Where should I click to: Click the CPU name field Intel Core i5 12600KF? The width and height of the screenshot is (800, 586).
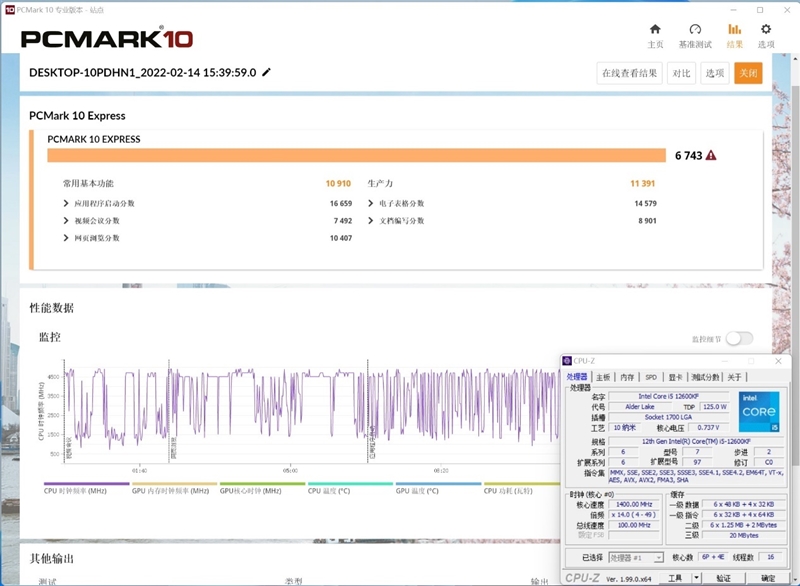[x=668, y=396]
